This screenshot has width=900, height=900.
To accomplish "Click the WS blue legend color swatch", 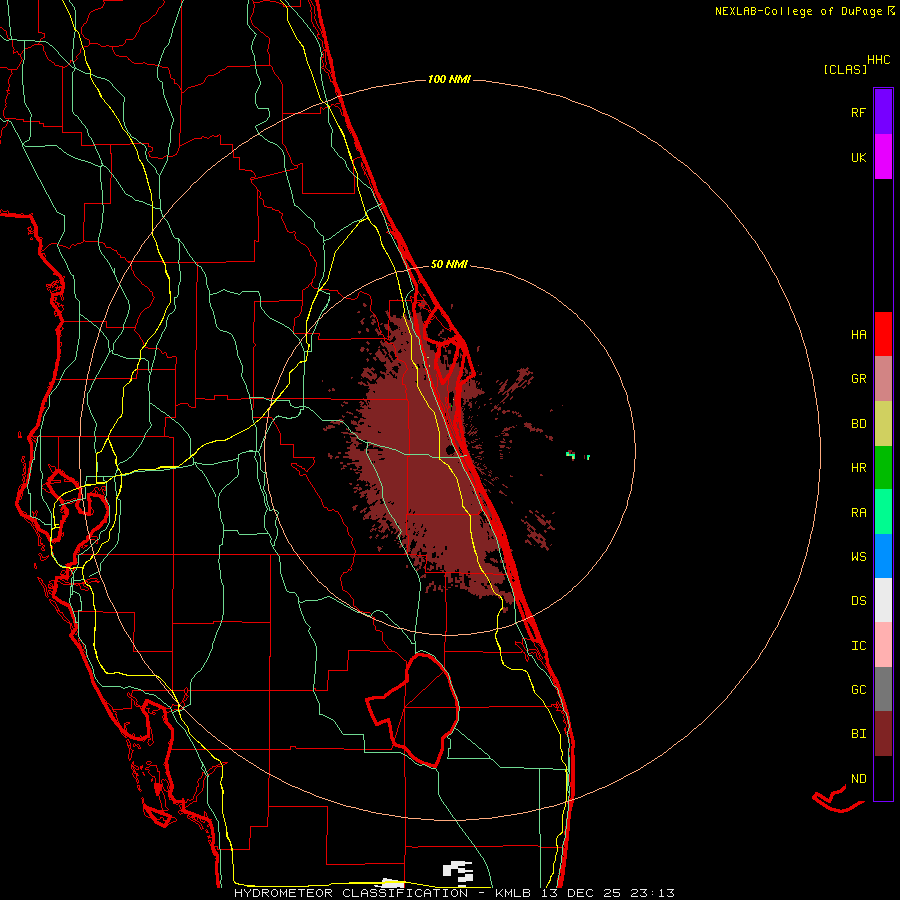I will (883, 556).
